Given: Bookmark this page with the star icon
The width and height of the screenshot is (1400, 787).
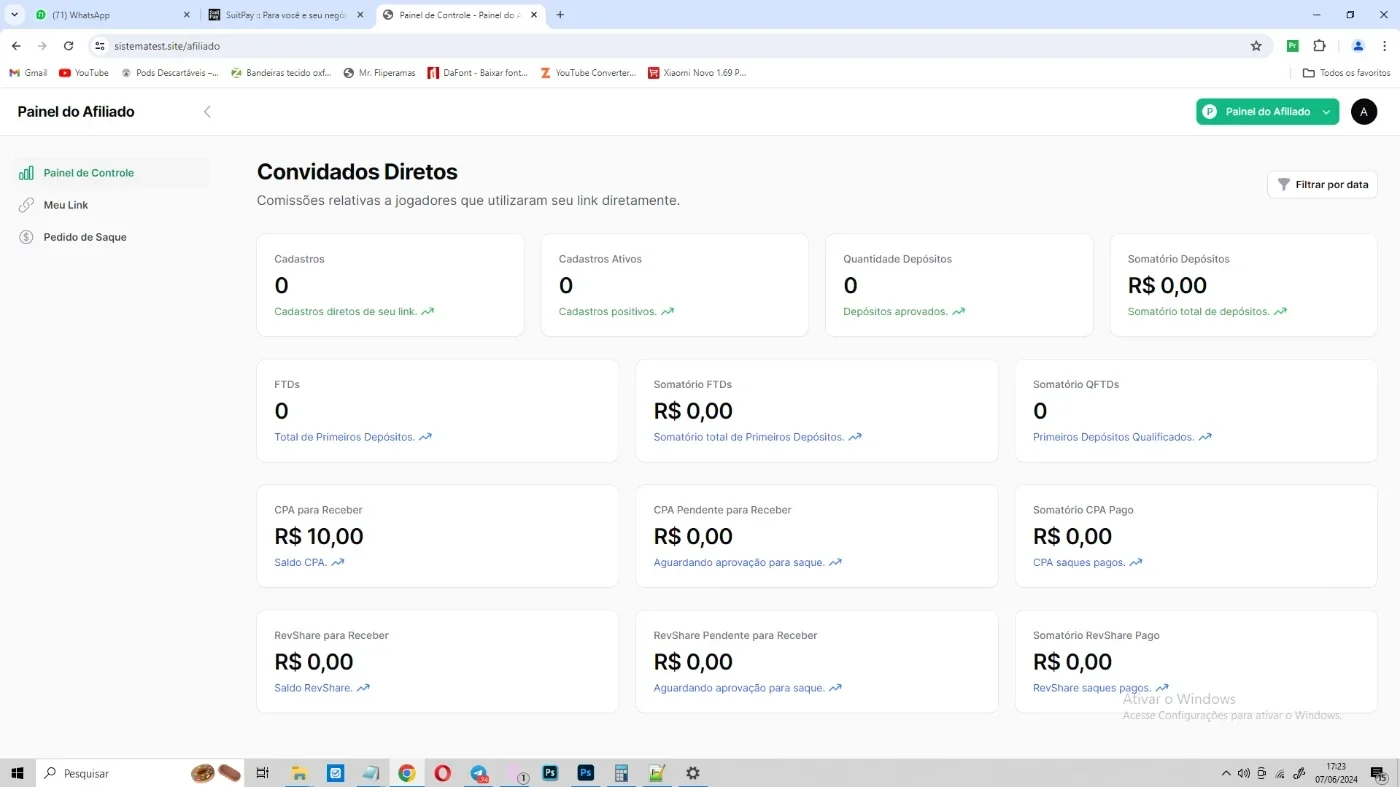Looking at the screenshot, I should (x=1256, y=46).
